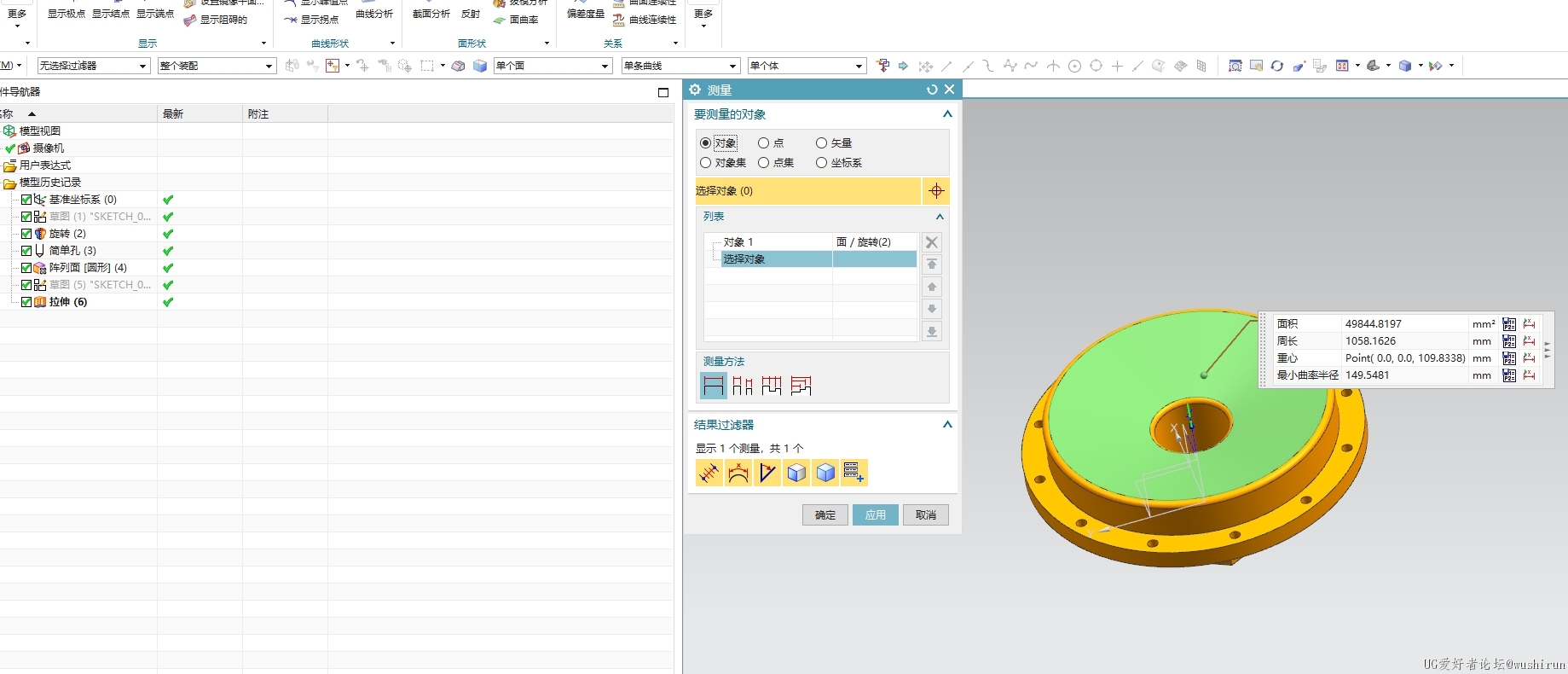
Task: Reset the 测量 dialog
Action: 932,90
